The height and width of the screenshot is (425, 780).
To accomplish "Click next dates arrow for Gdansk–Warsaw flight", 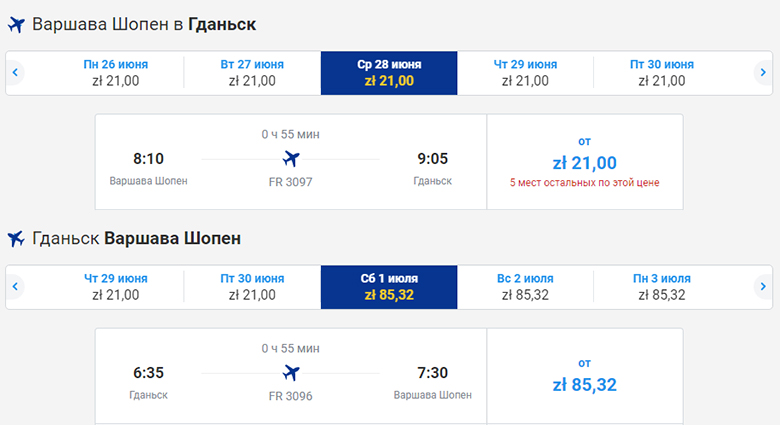I will coord(763,286).
